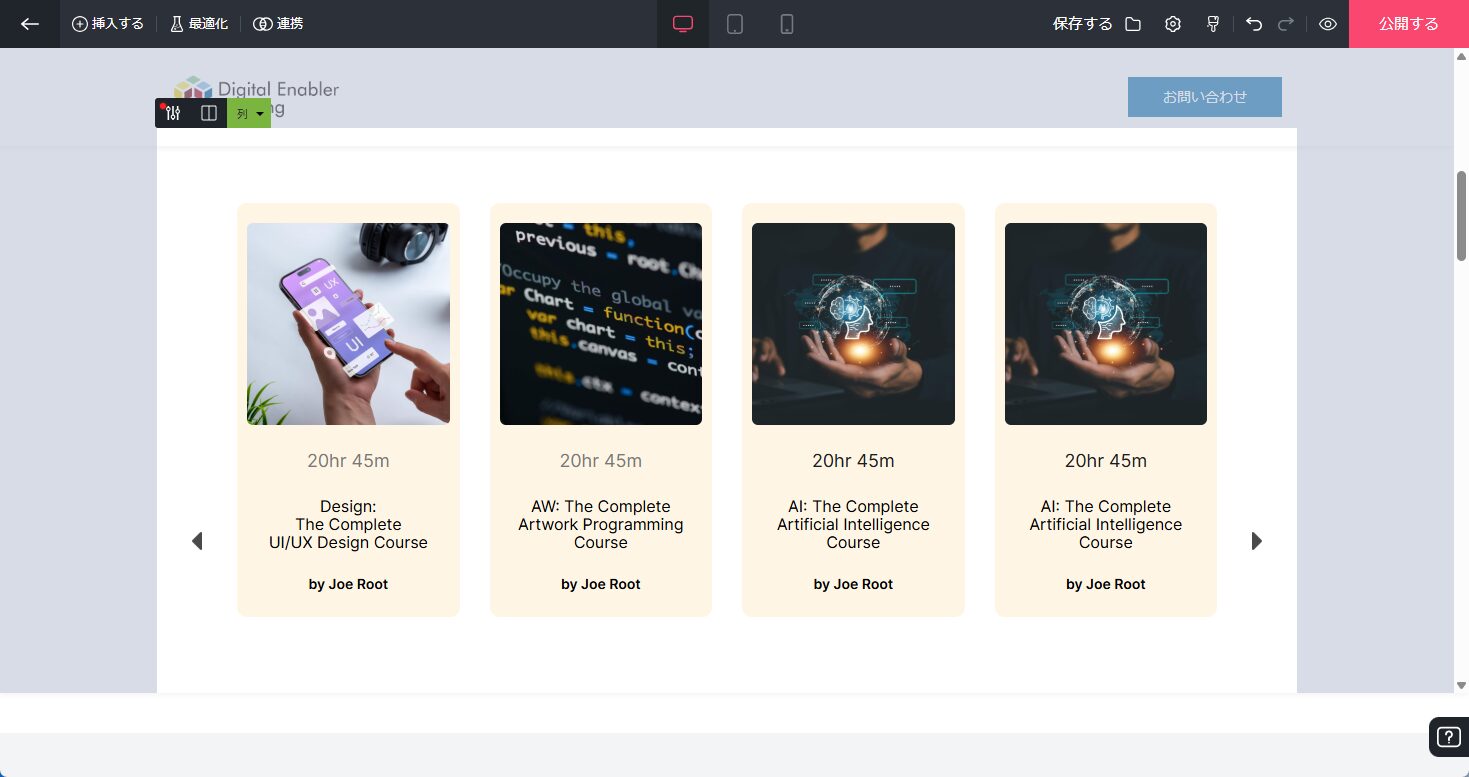Undo the last change
1469x777 pixels.
point(1254,24)
